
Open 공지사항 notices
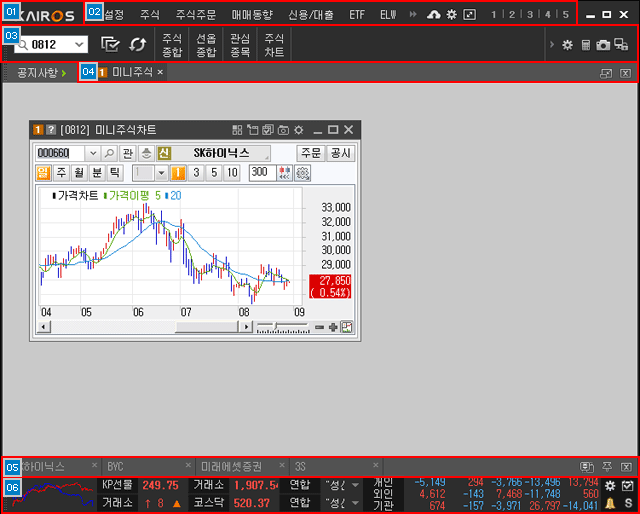click(41, 73)
